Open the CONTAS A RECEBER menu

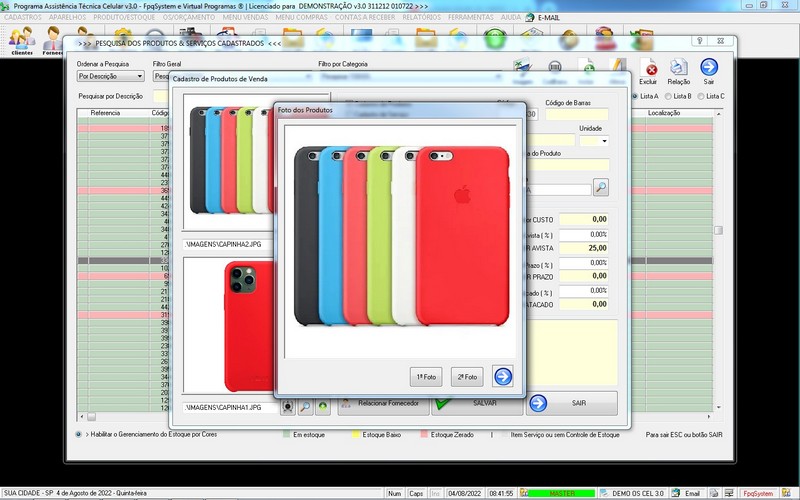[365, 17]
